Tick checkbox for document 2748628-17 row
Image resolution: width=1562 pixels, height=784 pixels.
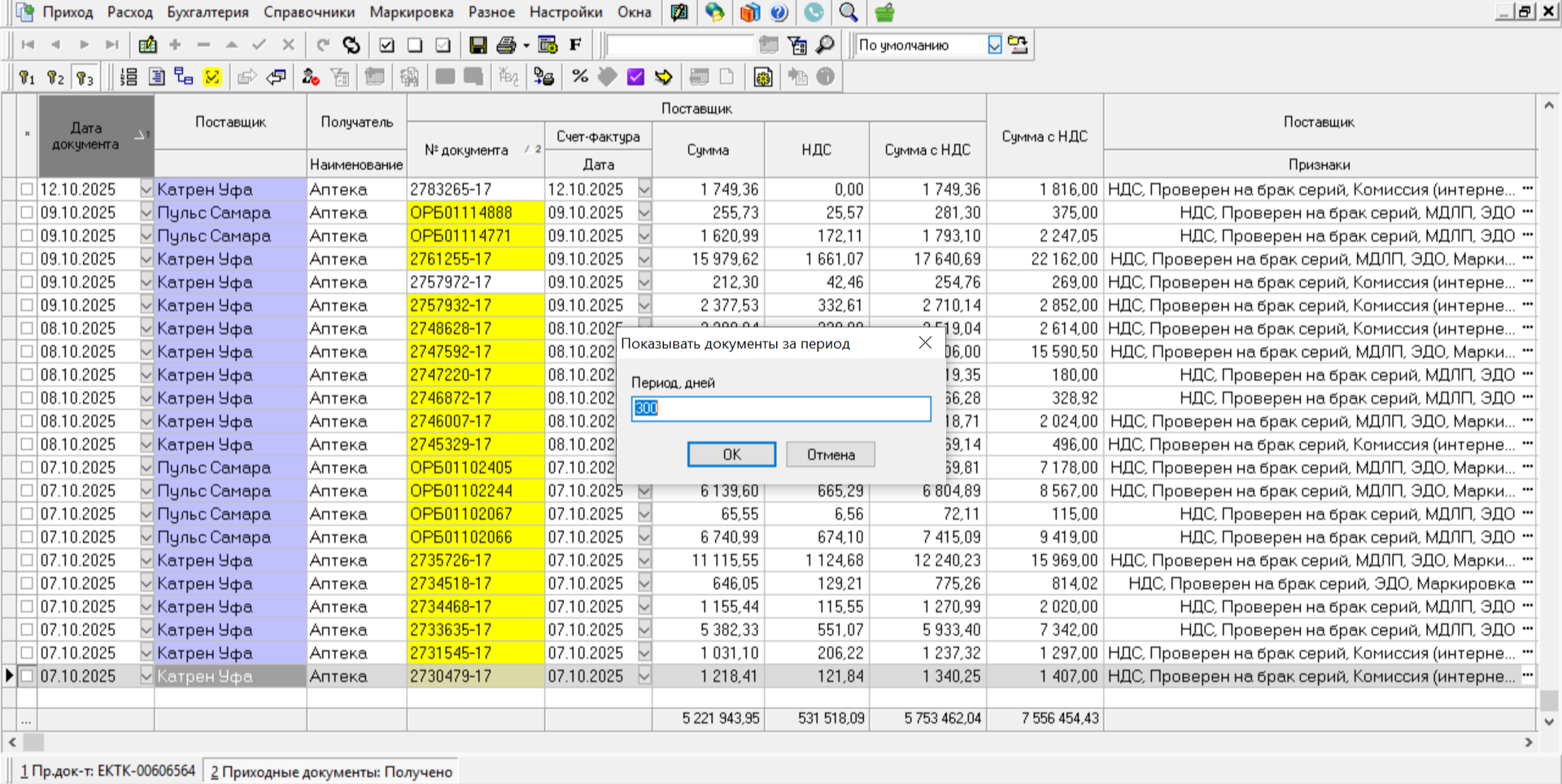[27, 329]
